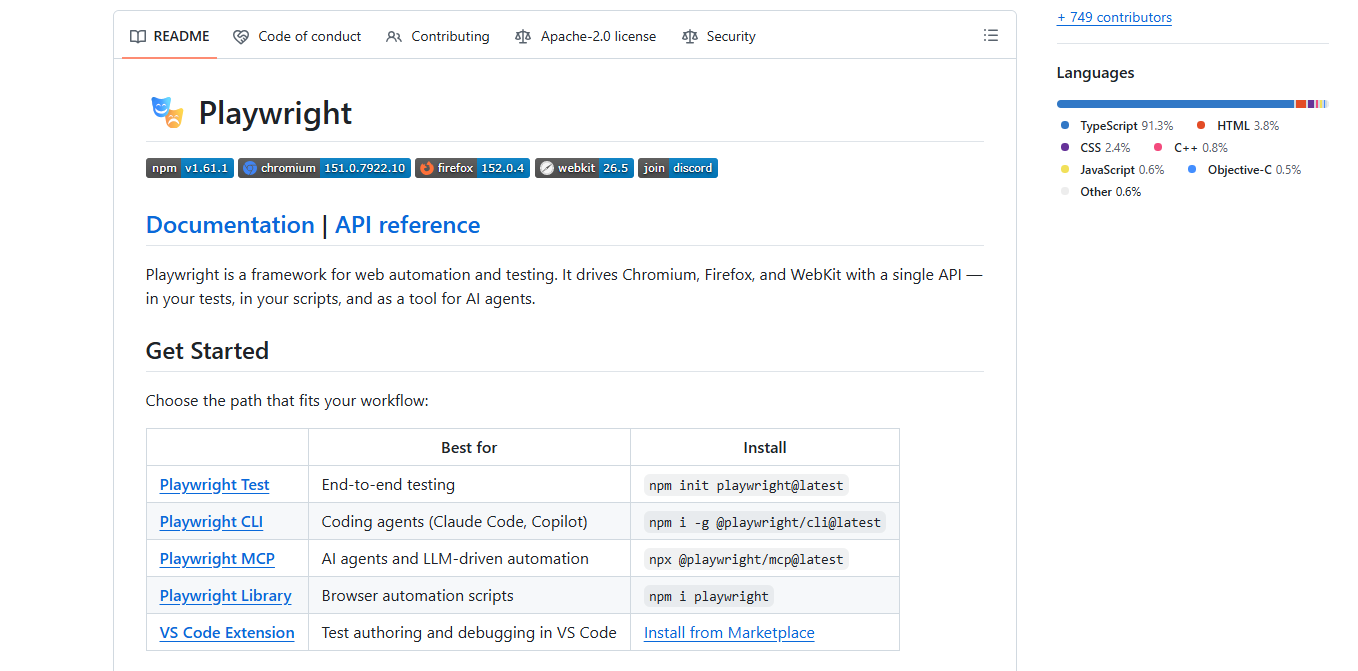The height and width of the screenshot is (671, 1358).
Task: Click the Coding agents (Claude Code, Copilot) cell
Action: pyautogui.click(x=469, y=522)
